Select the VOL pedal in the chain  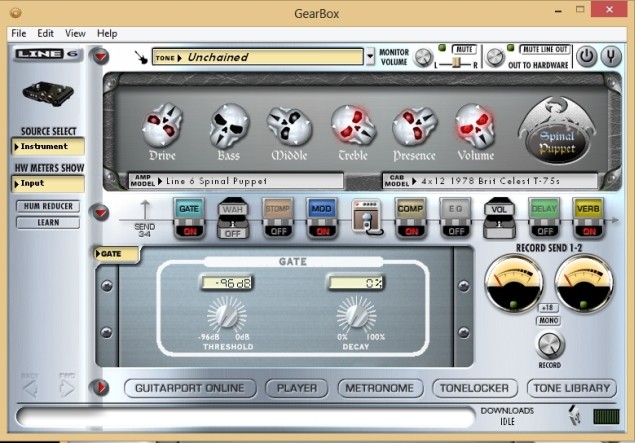499,218
